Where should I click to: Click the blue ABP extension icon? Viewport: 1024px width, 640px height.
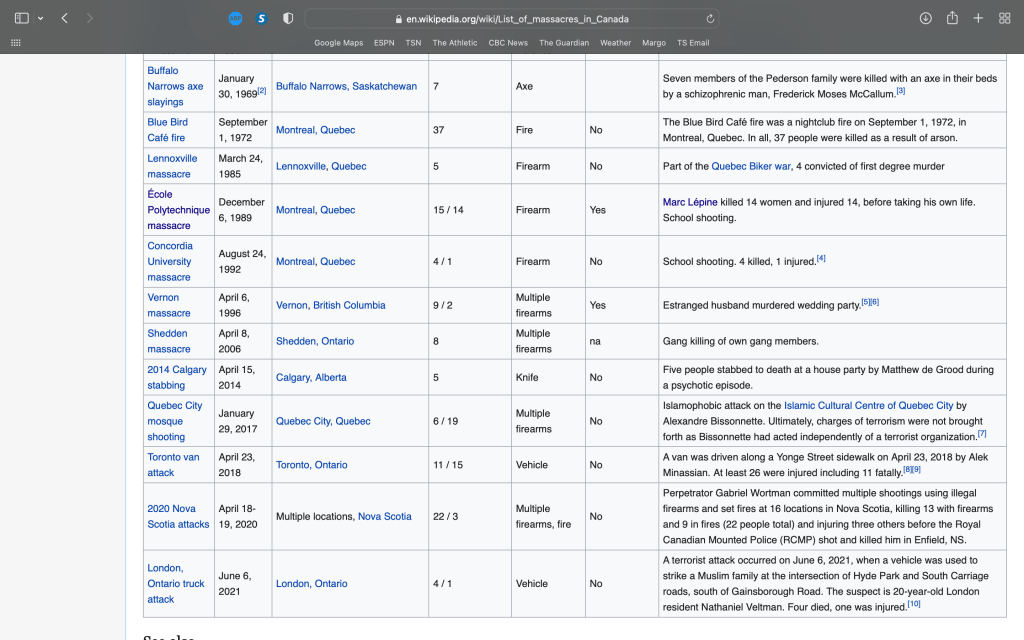click(235, 18)
